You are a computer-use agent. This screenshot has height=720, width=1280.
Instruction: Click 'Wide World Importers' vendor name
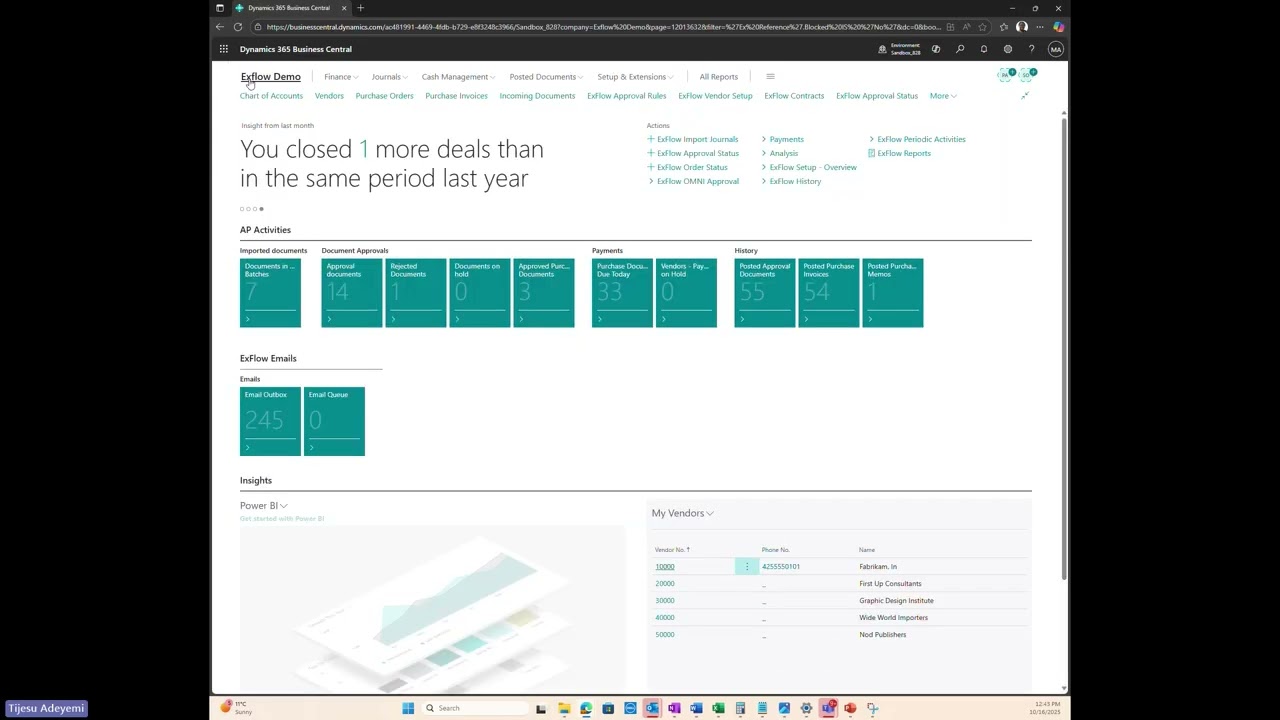[x=893, y=618]
